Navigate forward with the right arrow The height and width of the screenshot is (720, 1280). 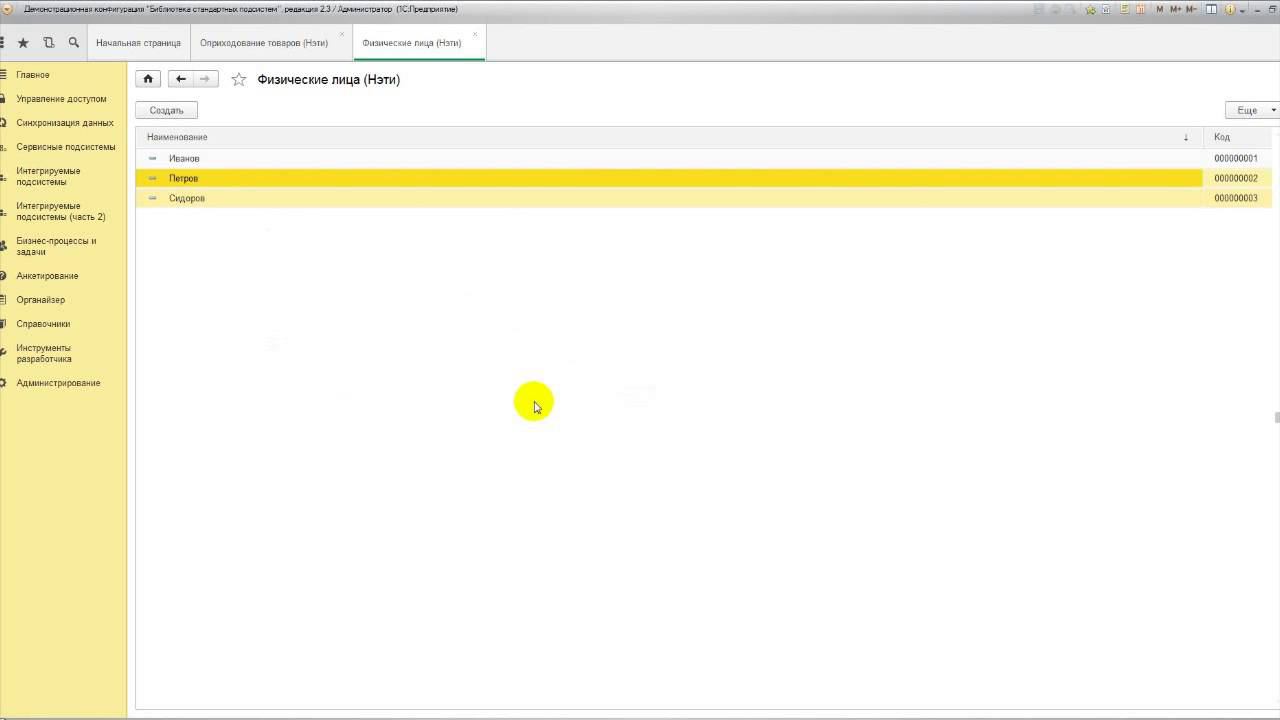(206, 79)
